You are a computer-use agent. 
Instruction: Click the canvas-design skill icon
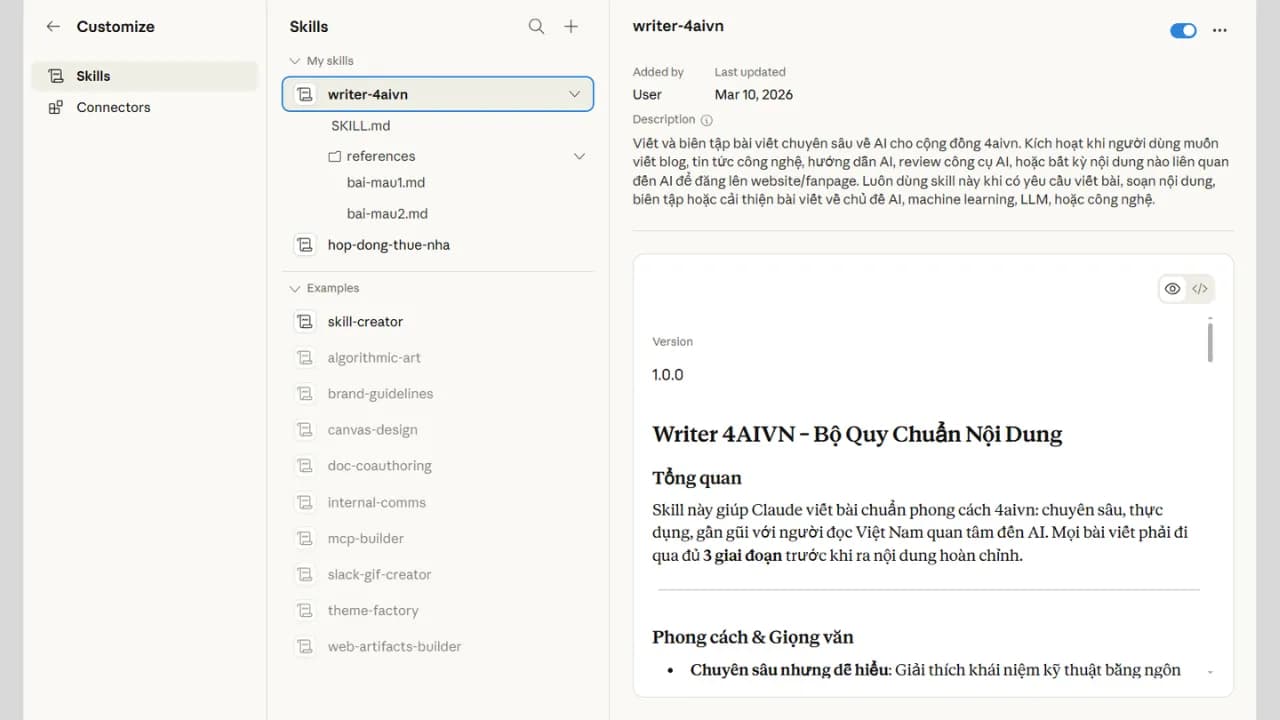(305, 430)
